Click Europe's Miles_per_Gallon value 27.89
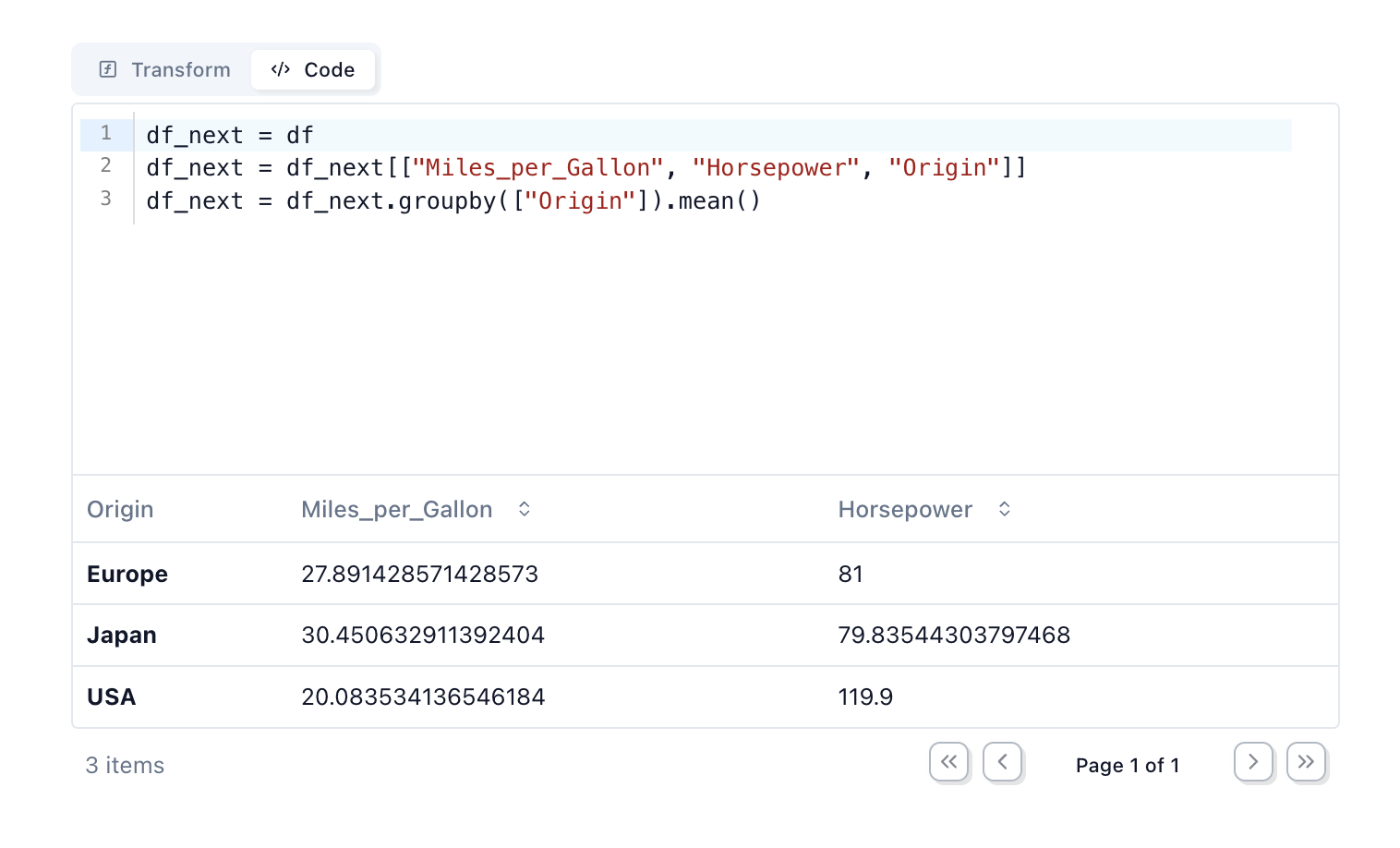Viewport: 1400px width, 848px height. coord(419,575)
